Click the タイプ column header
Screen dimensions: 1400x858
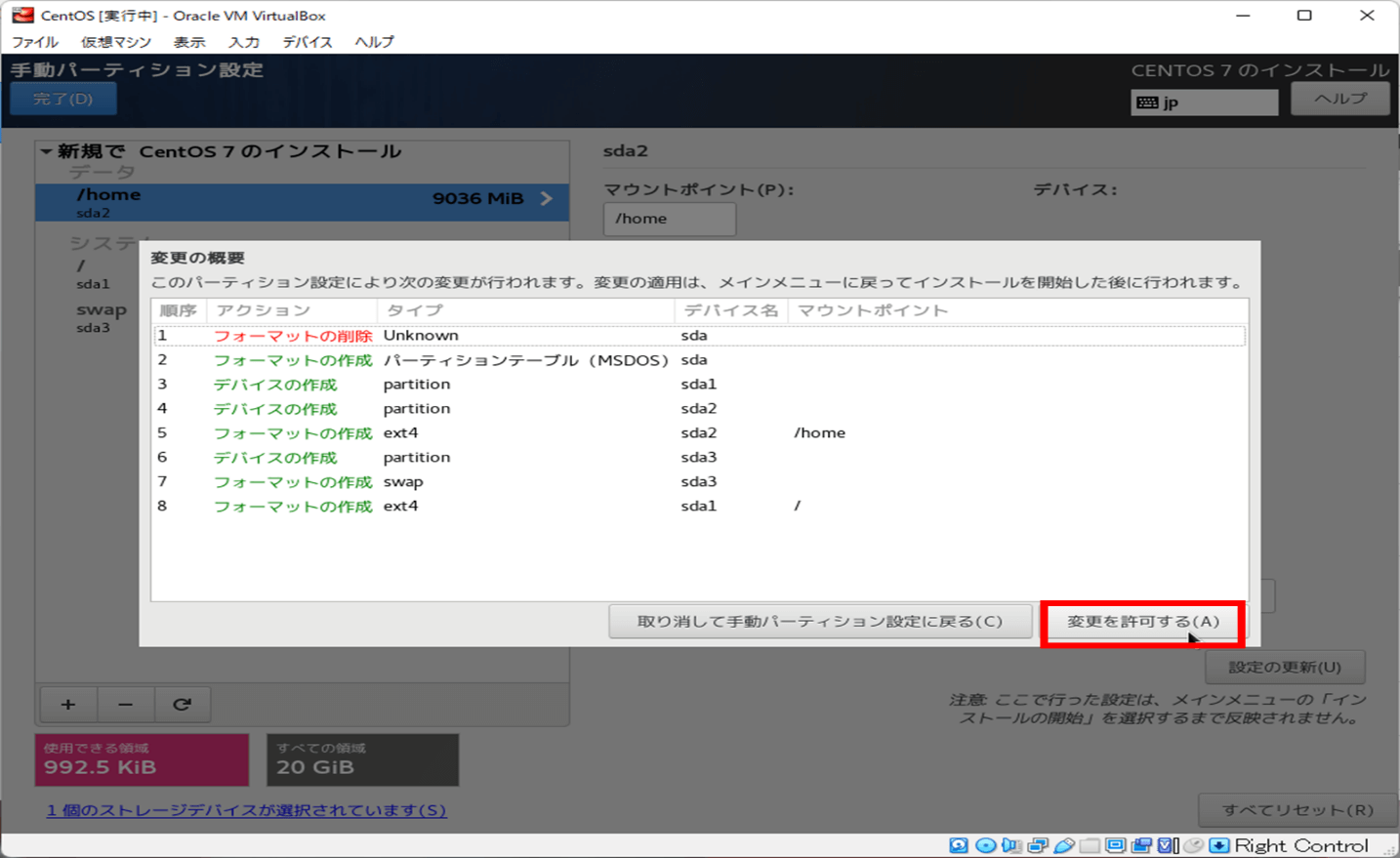point(525,310)
